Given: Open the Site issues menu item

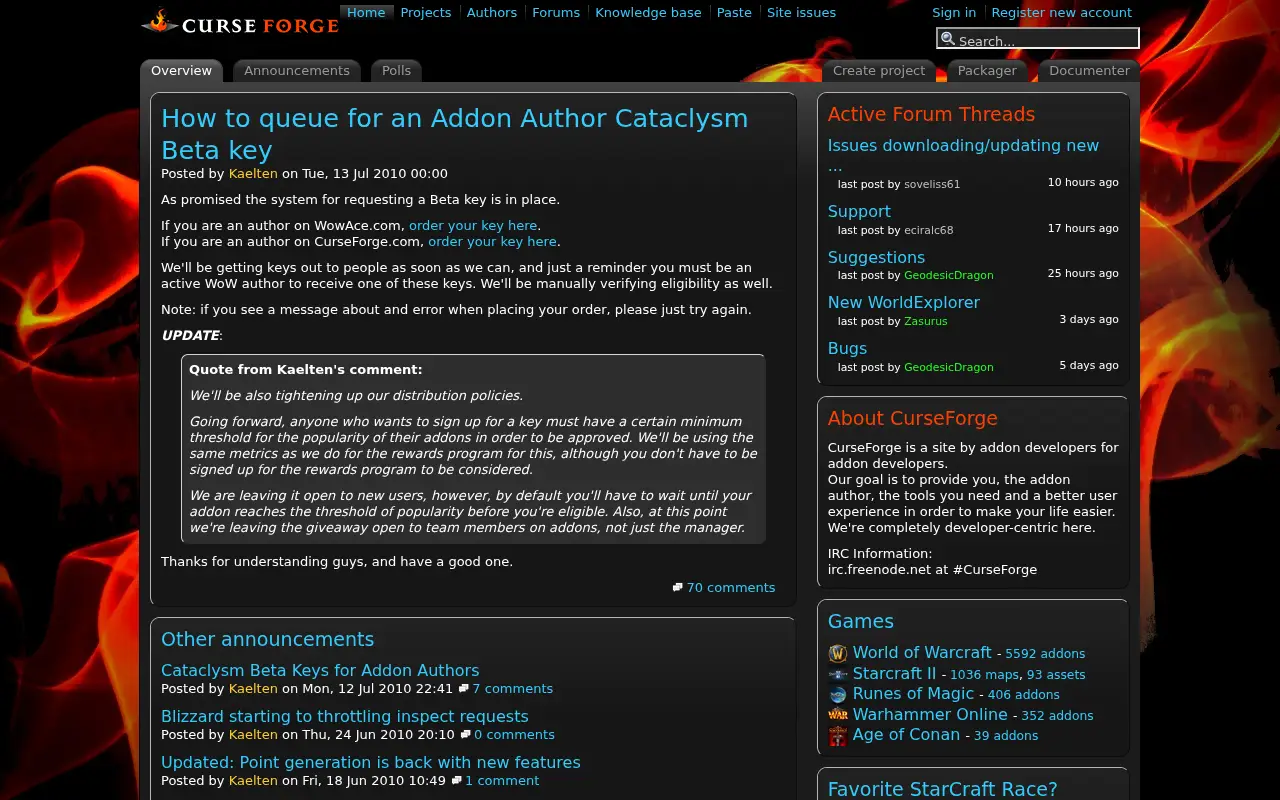Looking at the screenshot, I should (x=801, y=13).
